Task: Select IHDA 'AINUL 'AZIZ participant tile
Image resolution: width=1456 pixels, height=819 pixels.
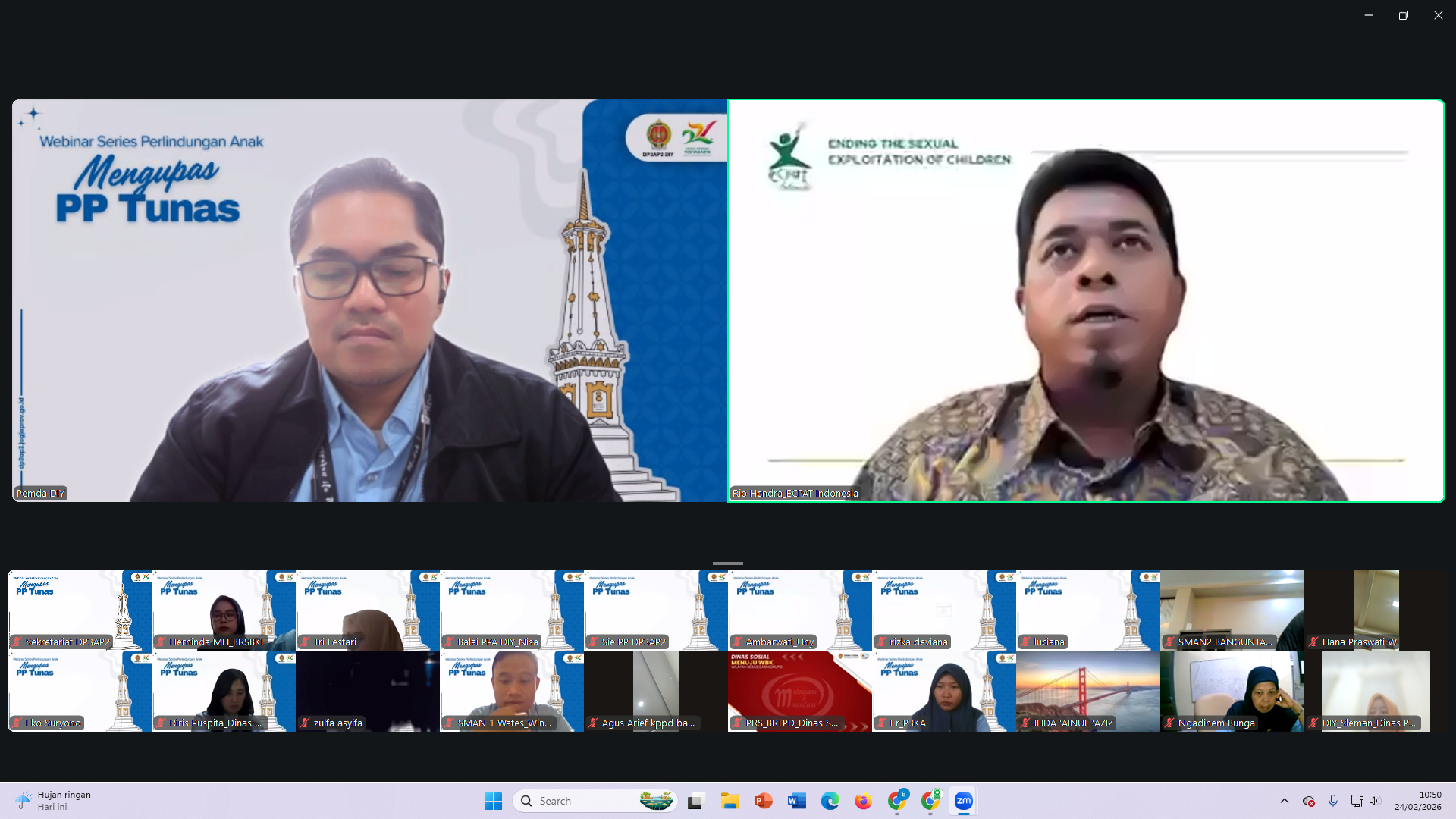Action: click(1087, 691)
